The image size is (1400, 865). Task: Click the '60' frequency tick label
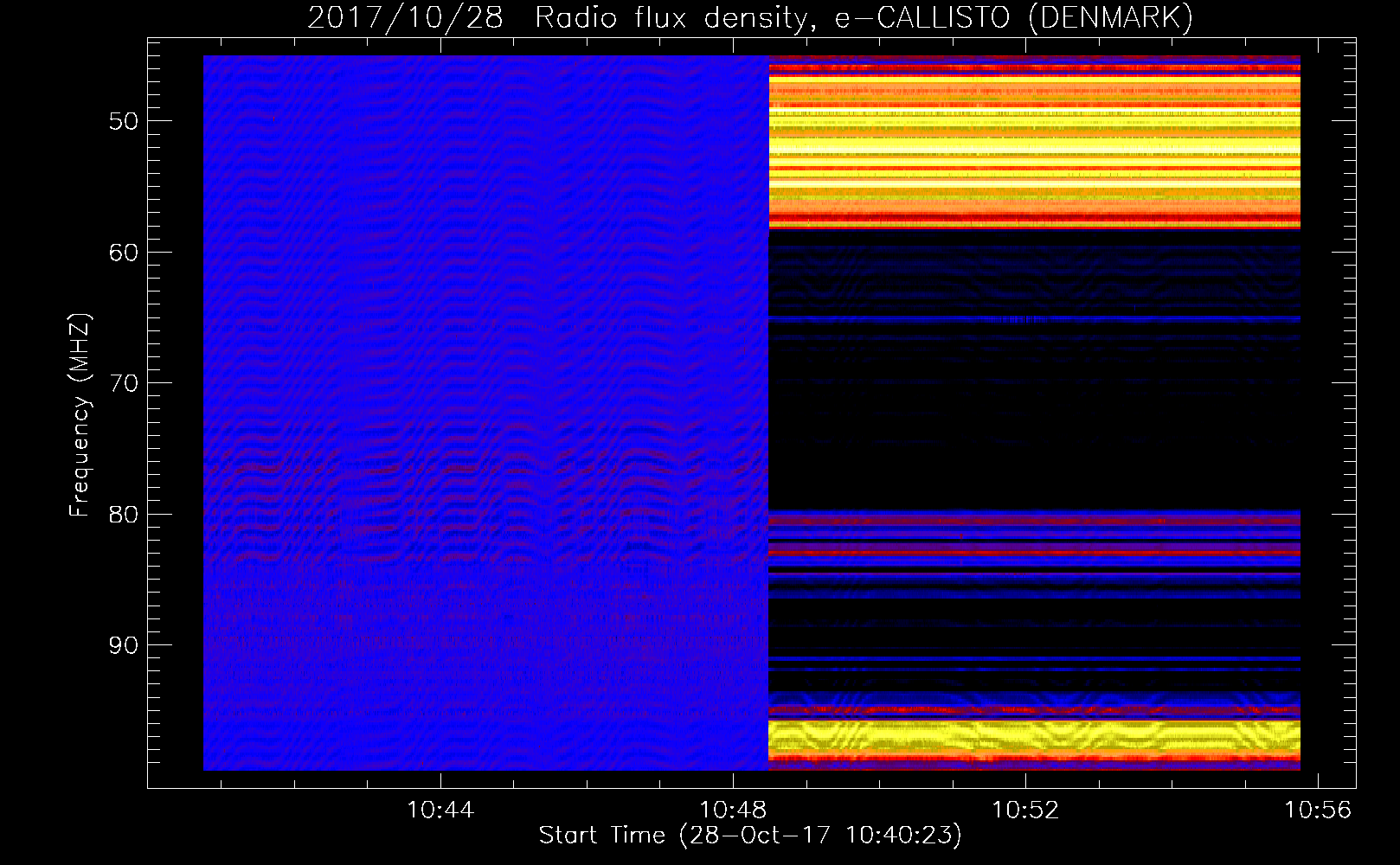[x=124, y=253]
